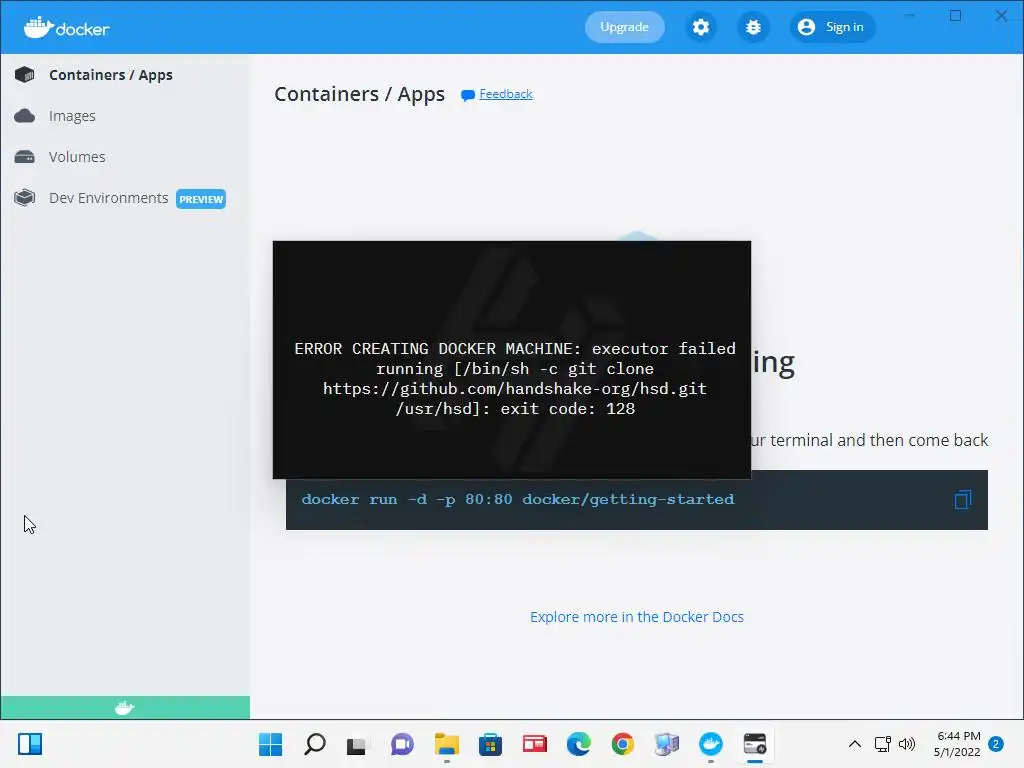1024x768 pixels.
Task: Launch Microsoft Edge from taskbar
Action: [x=579, y=744]
